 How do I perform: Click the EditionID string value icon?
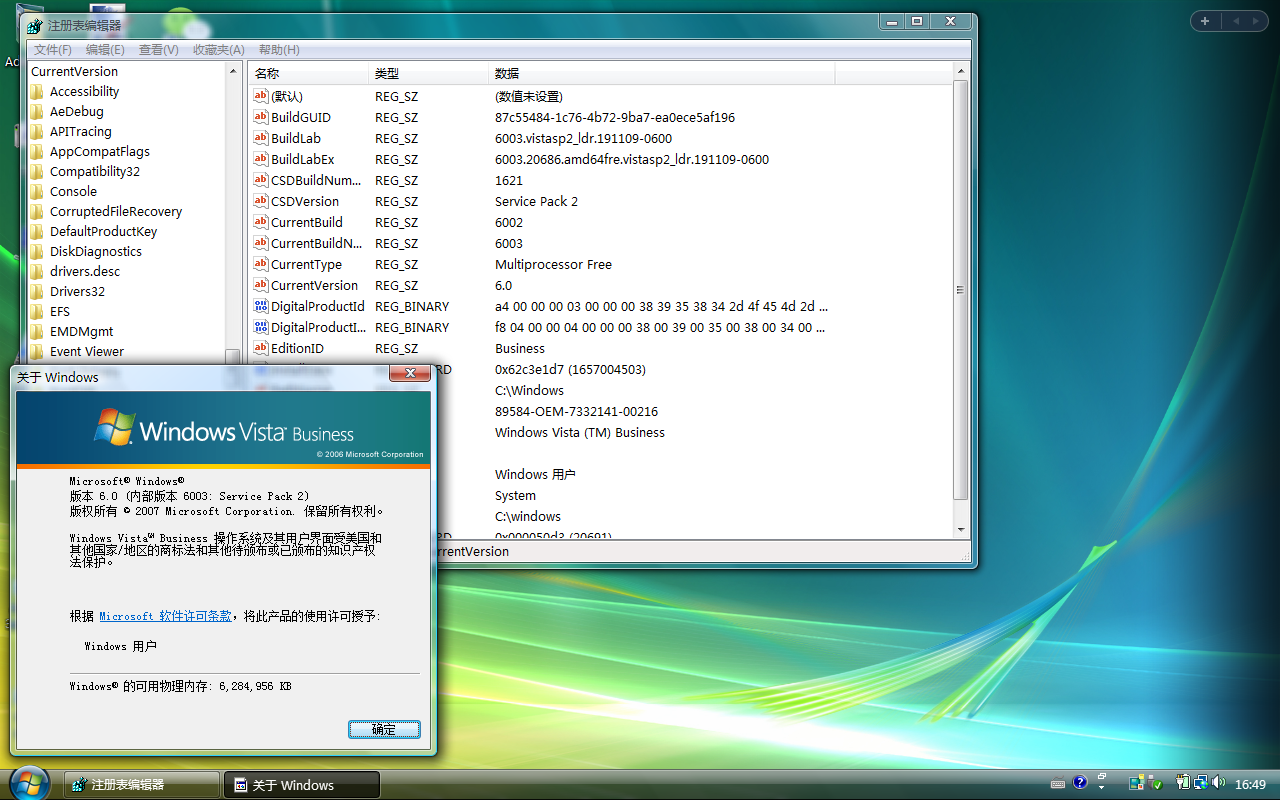tap(261, 348)
